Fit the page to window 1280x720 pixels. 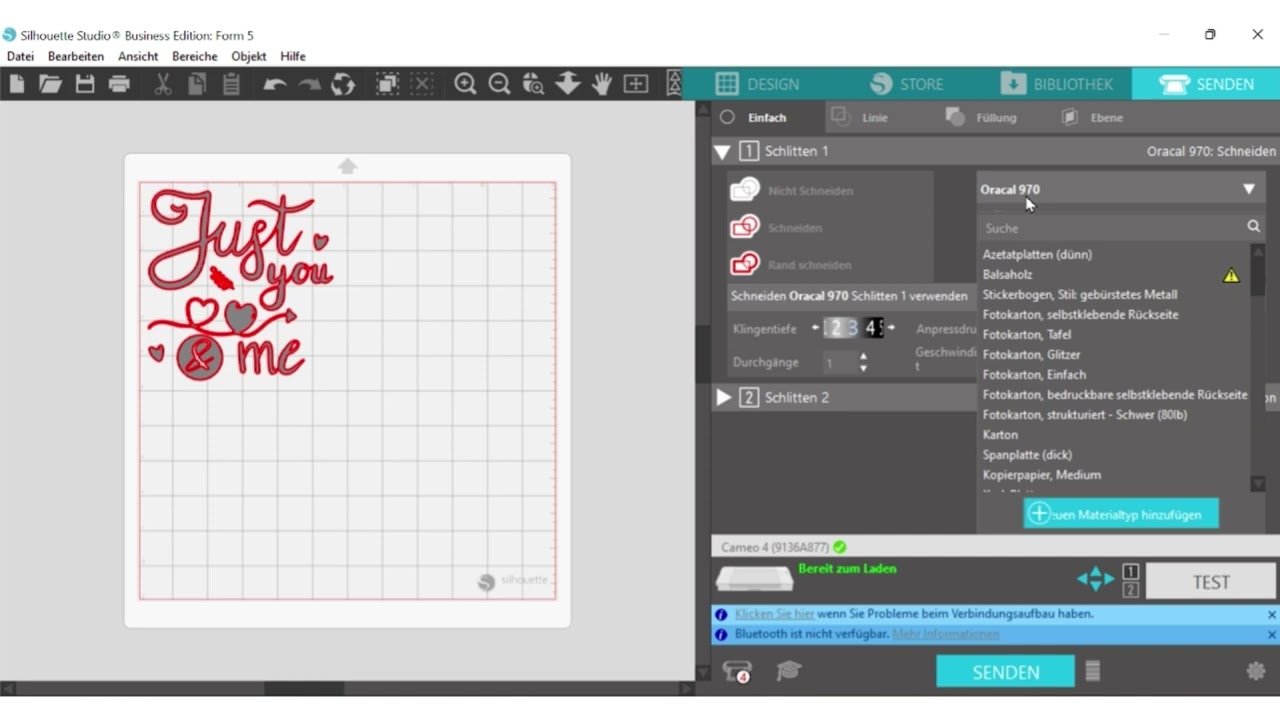pos(636,84)
